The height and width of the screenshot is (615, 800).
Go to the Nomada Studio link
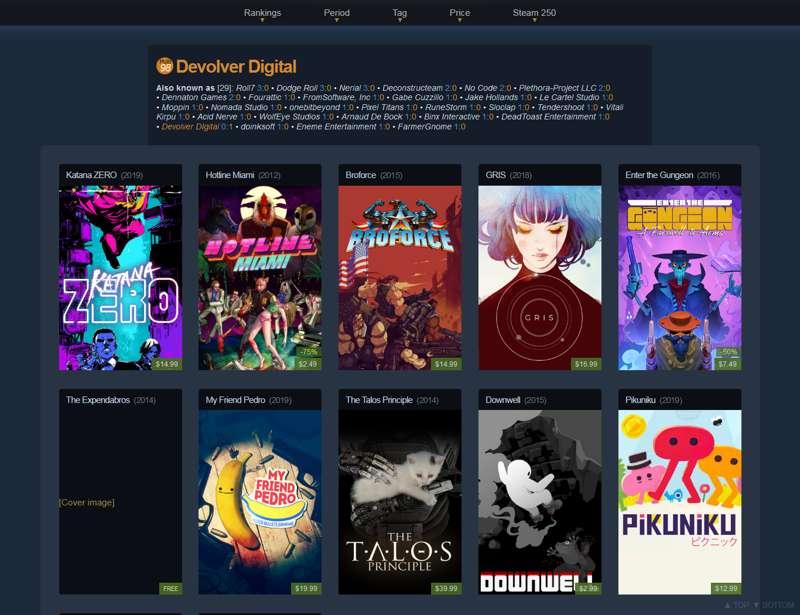(x=239, y=107)
